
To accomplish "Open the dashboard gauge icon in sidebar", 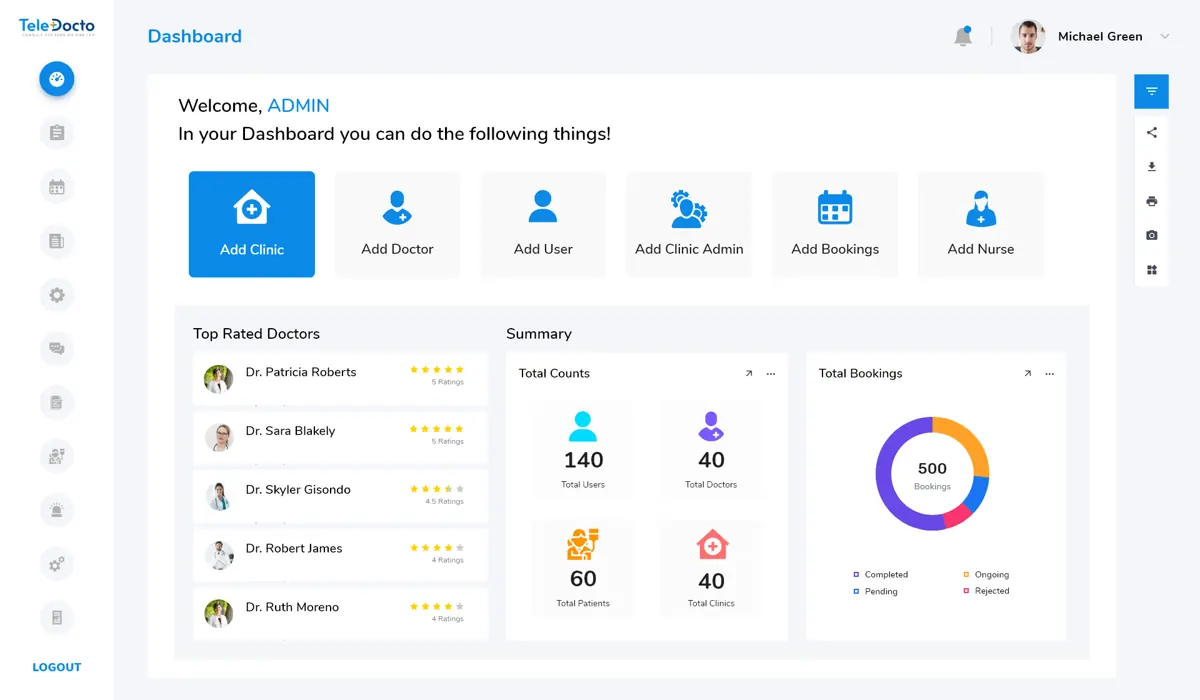I will tap(57, 79).
